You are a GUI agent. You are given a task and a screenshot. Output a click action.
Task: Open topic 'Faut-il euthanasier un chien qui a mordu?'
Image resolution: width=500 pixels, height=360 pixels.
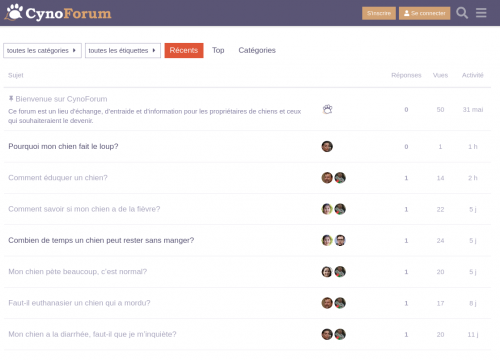[79, 303]
